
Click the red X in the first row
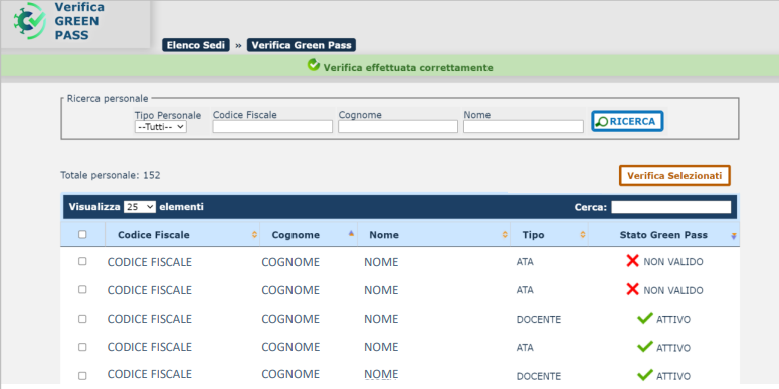(x=632, y=261)
